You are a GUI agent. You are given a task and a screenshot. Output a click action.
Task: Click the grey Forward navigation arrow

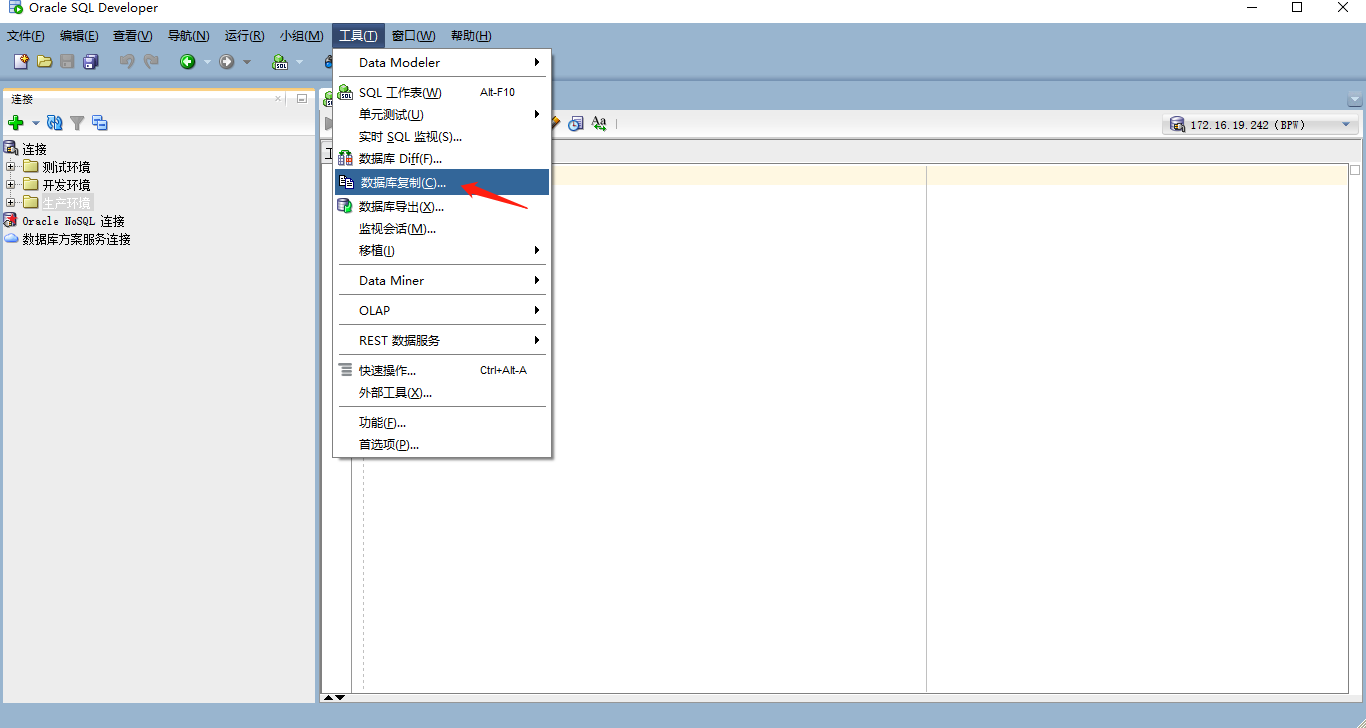227,62
